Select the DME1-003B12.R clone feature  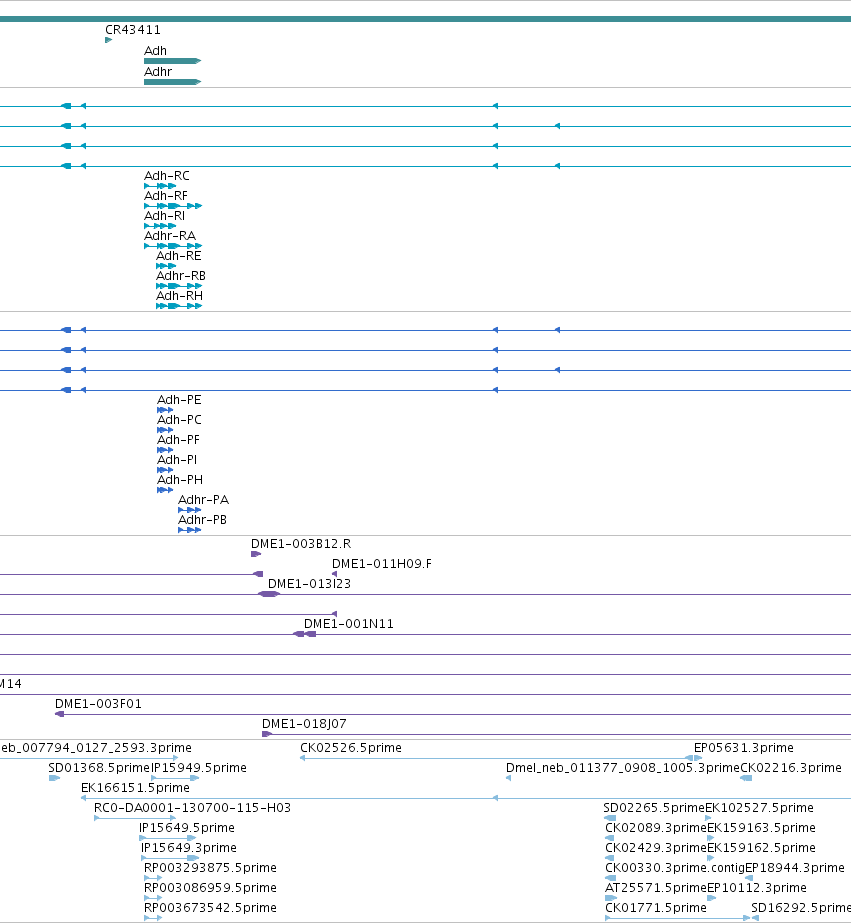256,555
